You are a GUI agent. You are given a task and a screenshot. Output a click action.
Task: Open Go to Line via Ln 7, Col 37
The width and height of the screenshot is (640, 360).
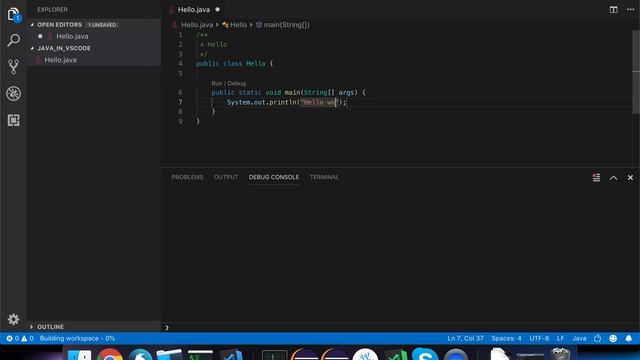click(x=465, y=338)
